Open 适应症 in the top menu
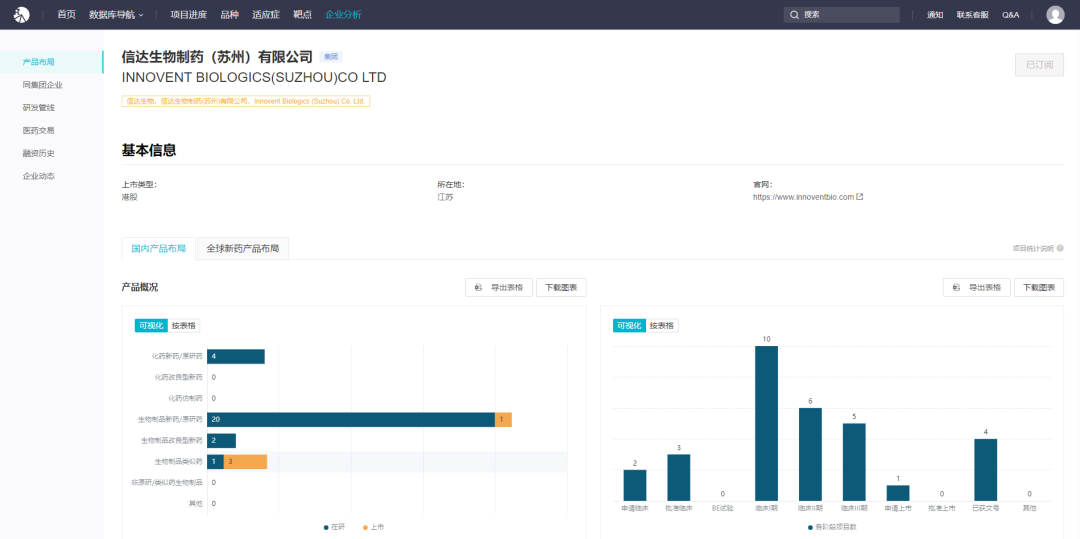This screenshot has height=539, width=1080. pyautogui.click(x=266, y=14)
